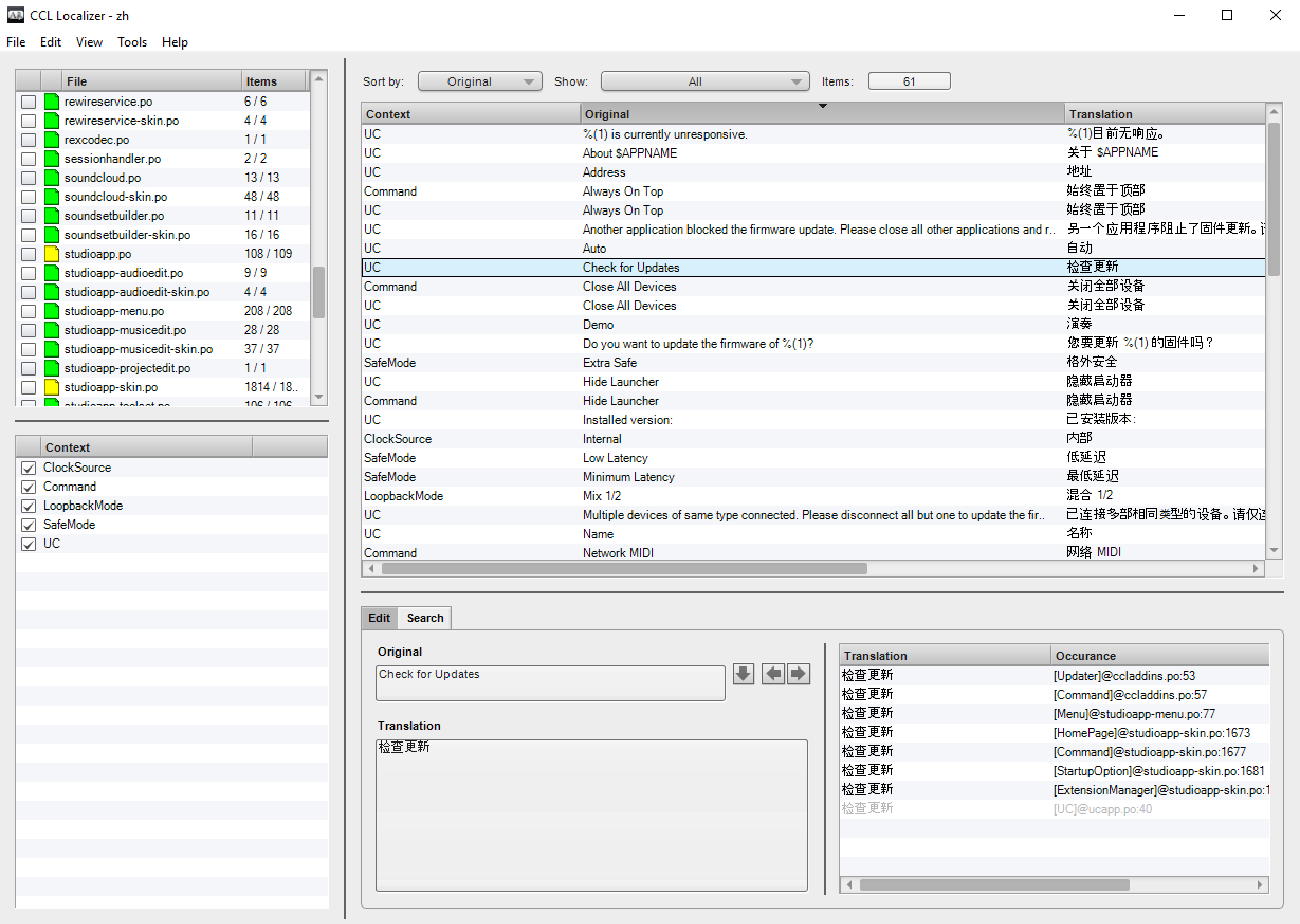Open the Sort by dropdown
Screen dimensions: 1300x924
coord(480,82)
